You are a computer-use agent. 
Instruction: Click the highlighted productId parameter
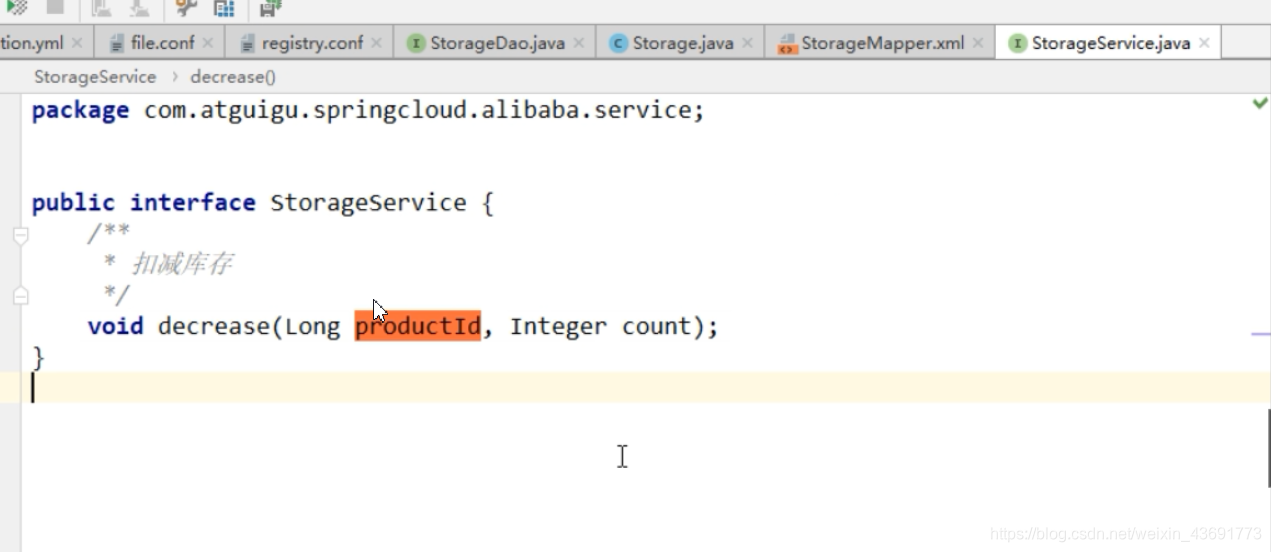click(418, 326)
